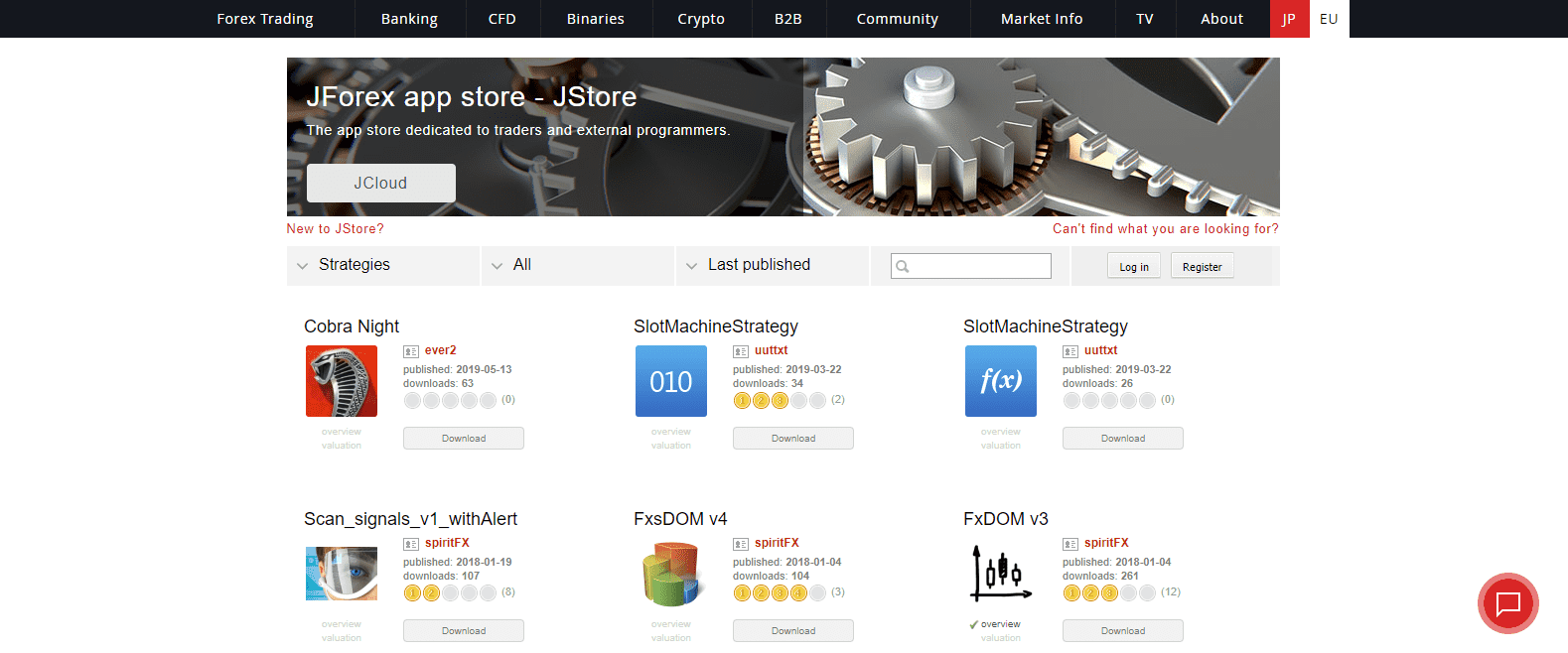Open the overview link under Cobra Night
This screenshot has height=653, width=1568.
(x=342, y=432)
